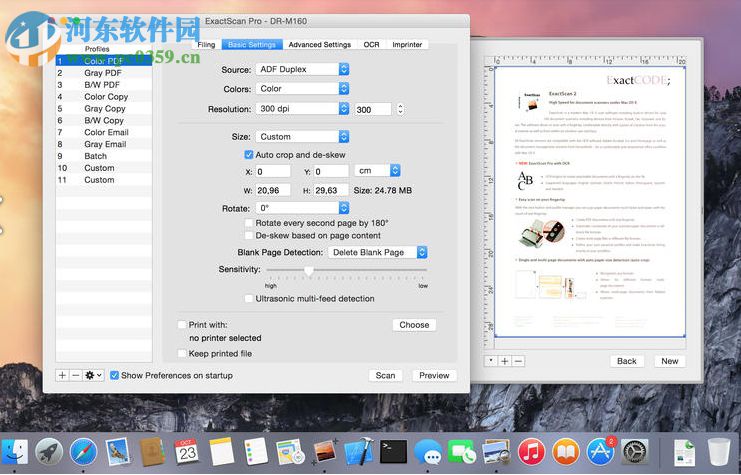Select the Gray PDF profile
Viewport: 741px width, 475px height.
click(x=104, y=73)
